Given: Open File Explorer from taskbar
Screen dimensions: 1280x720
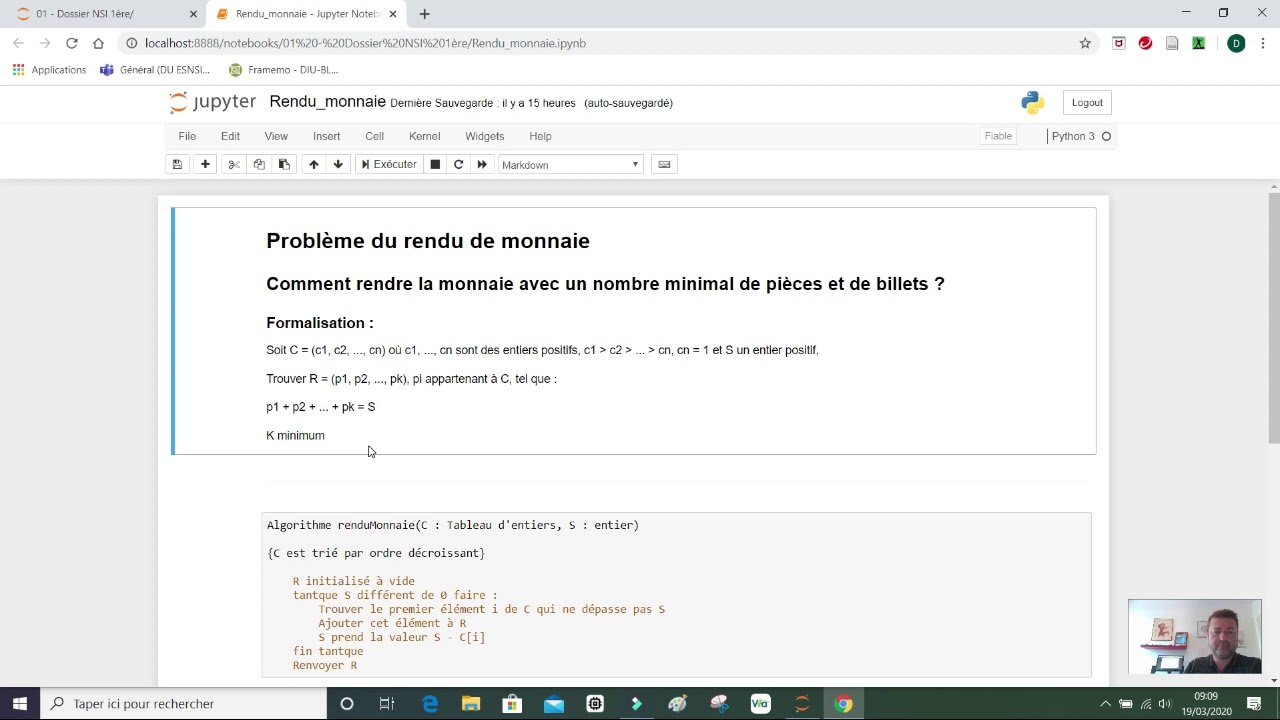Looking at the screenshot, I should [x=471, y=703].
